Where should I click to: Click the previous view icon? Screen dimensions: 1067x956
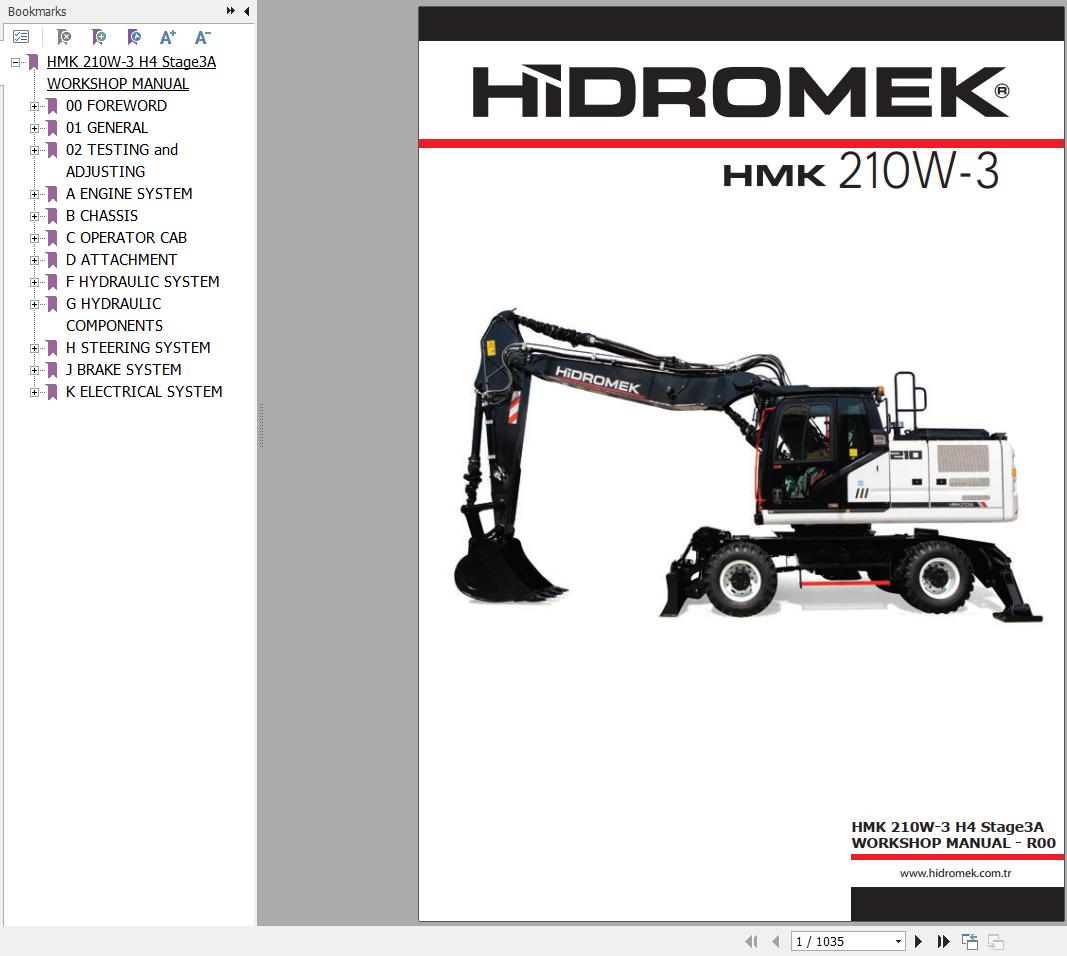tap(969, 941)
